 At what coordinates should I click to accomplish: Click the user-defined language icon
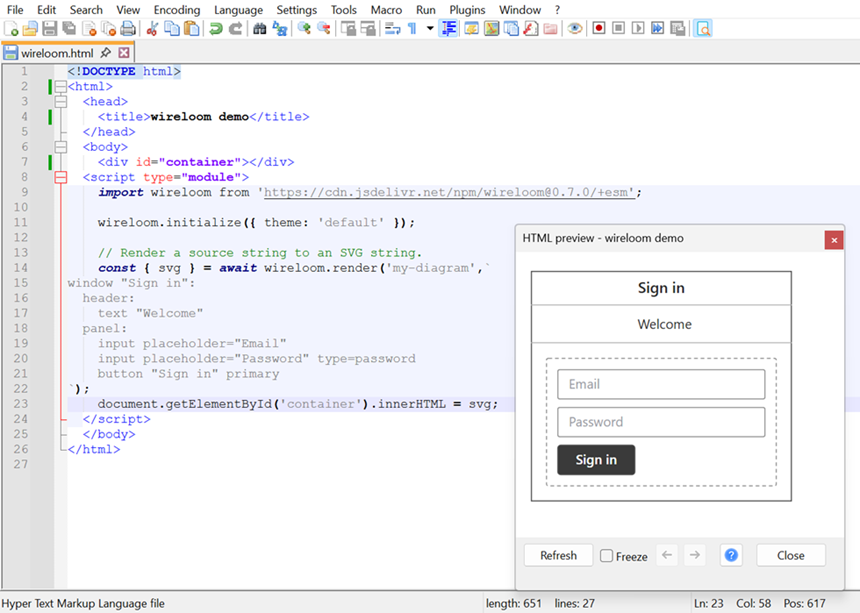pyautogui.click(x=471, y=29)
